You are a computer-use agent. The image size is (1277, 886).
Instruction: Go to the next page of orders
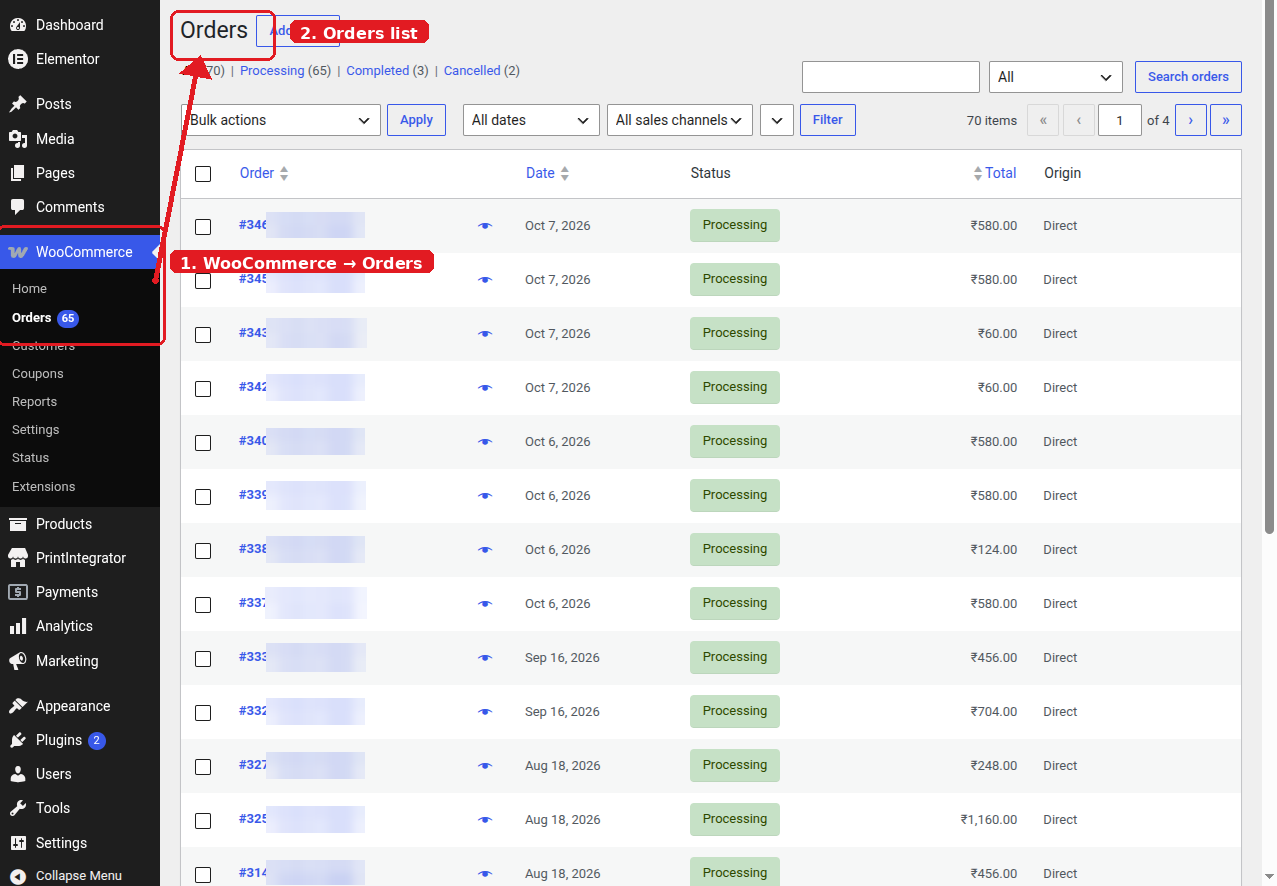[x=1190, y=120]
